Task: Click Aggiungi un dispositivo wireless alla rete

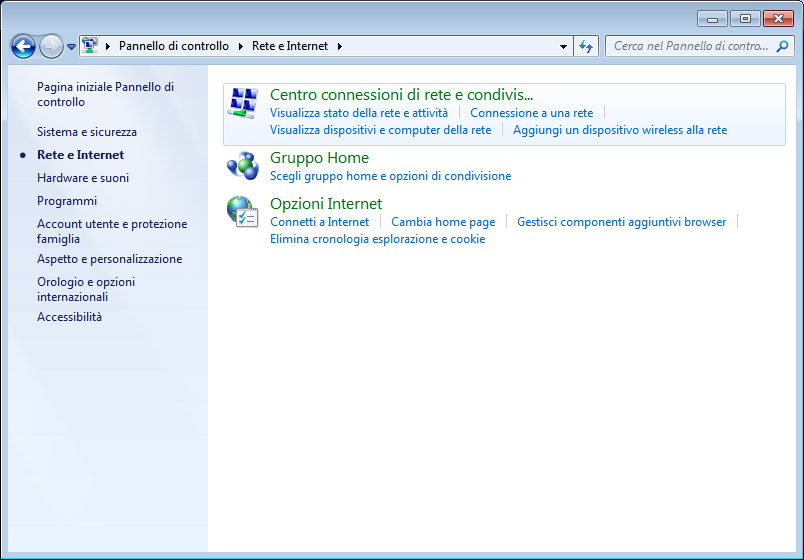Action: tap(620, 130)
